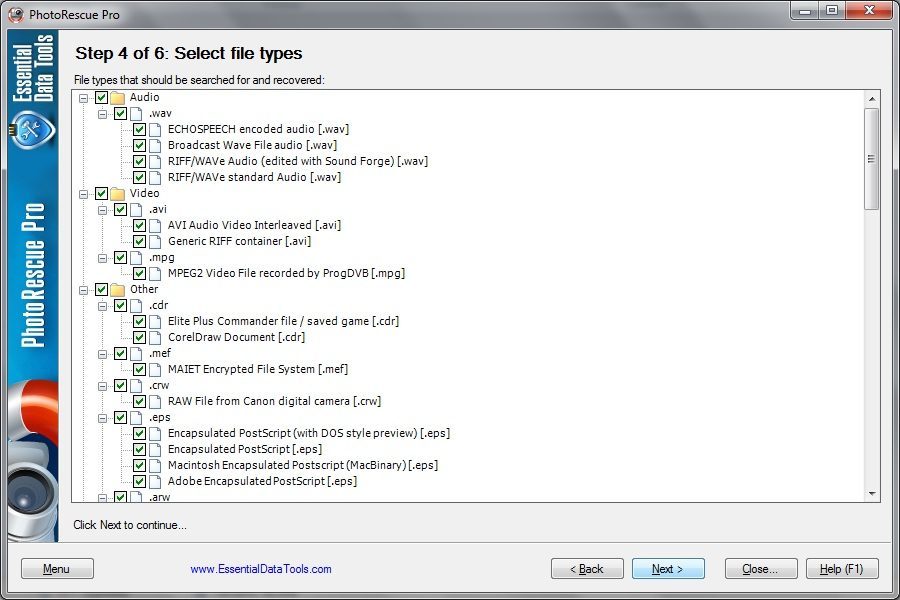Click the file list scrollbar thumb
900x600 pixels.
(x=872, y=159)
